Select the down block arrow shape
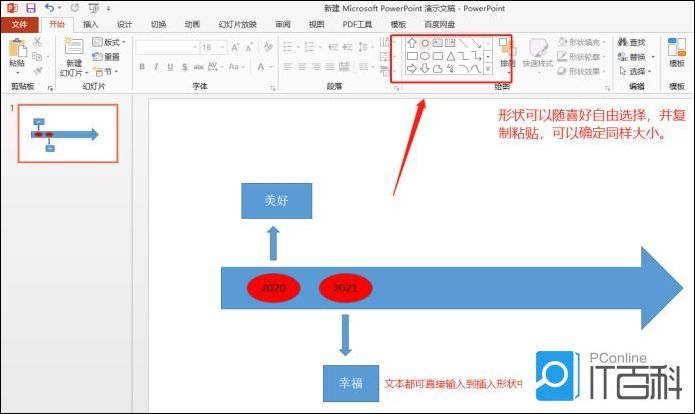 click(425, 69)
